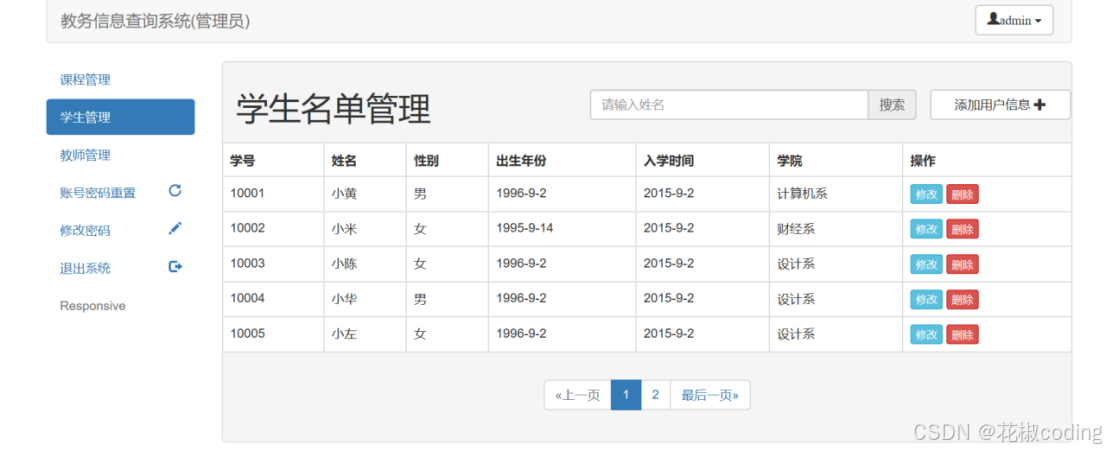Click the name cell 小左

coord(344,334)
